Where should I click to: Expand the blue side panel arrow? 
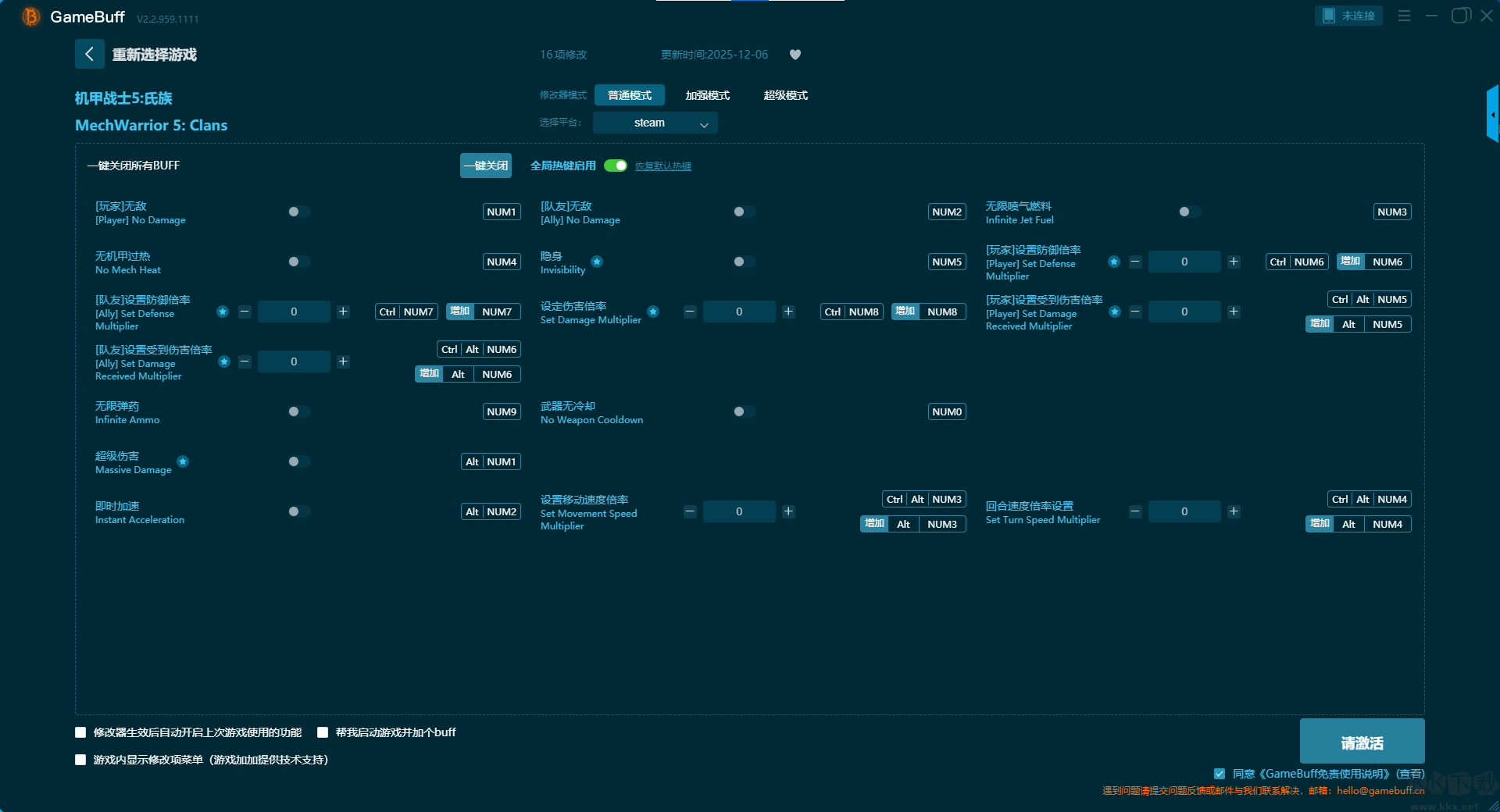click(1492, 115)
